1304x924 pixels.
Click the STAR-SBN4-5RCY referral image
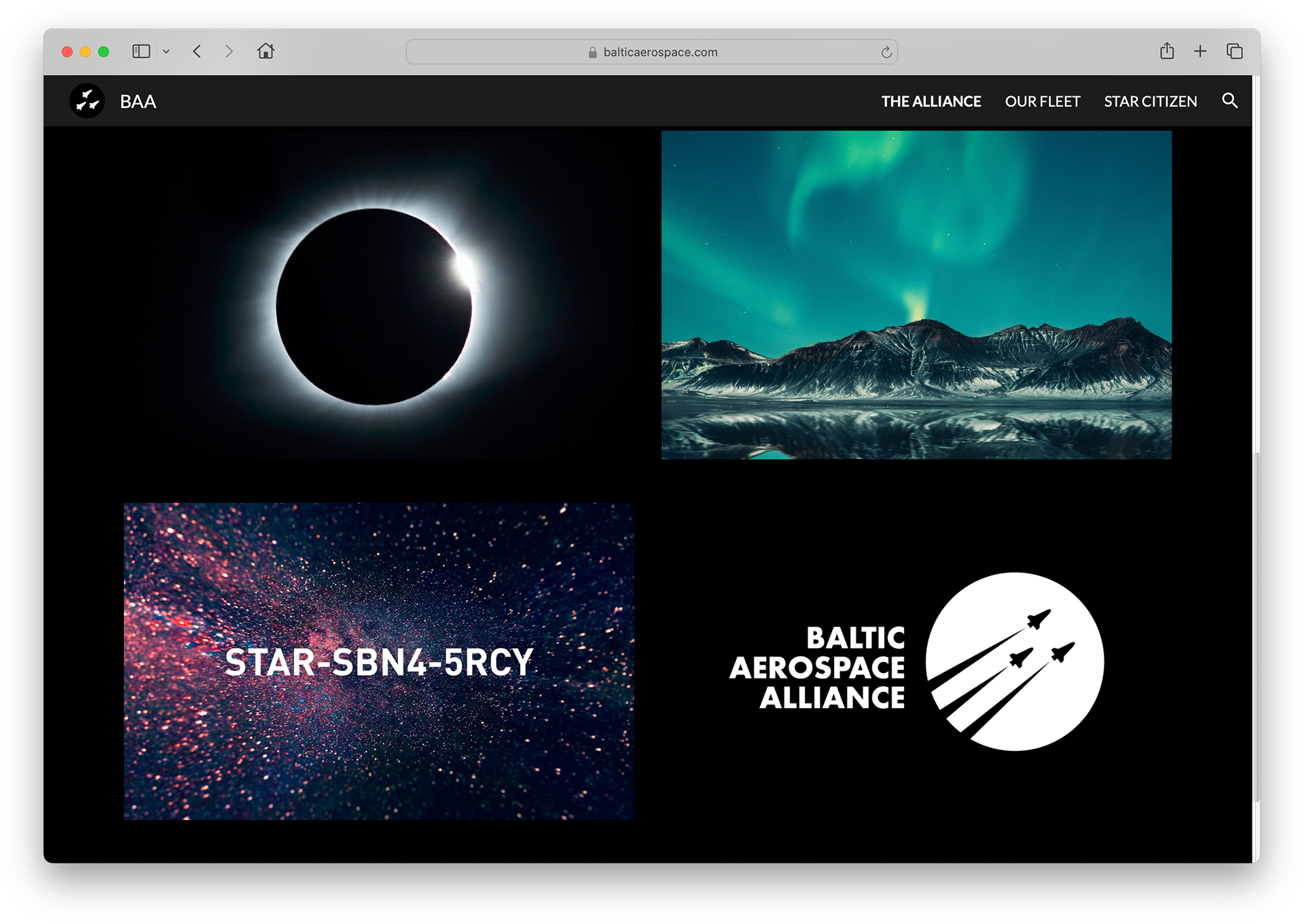tap(378, 661)
